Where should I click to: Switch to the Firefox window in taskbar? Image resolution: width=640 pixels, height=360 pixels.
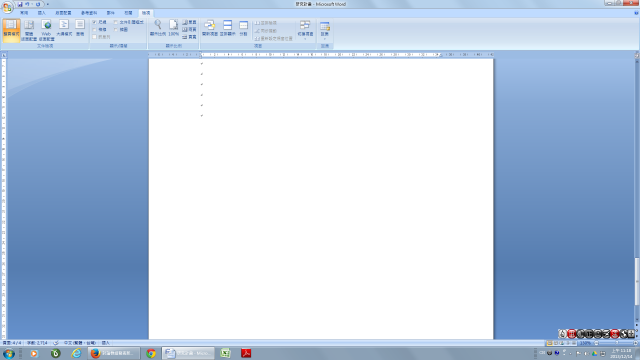114,353
